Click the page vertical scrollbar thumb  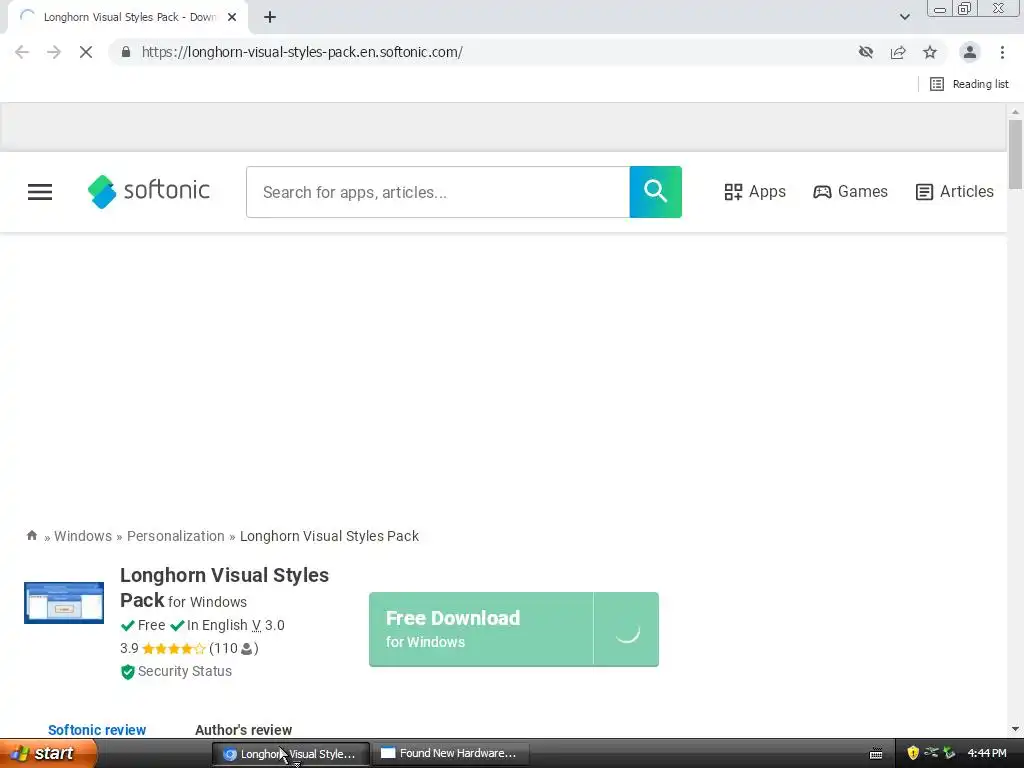point(1015,155)
